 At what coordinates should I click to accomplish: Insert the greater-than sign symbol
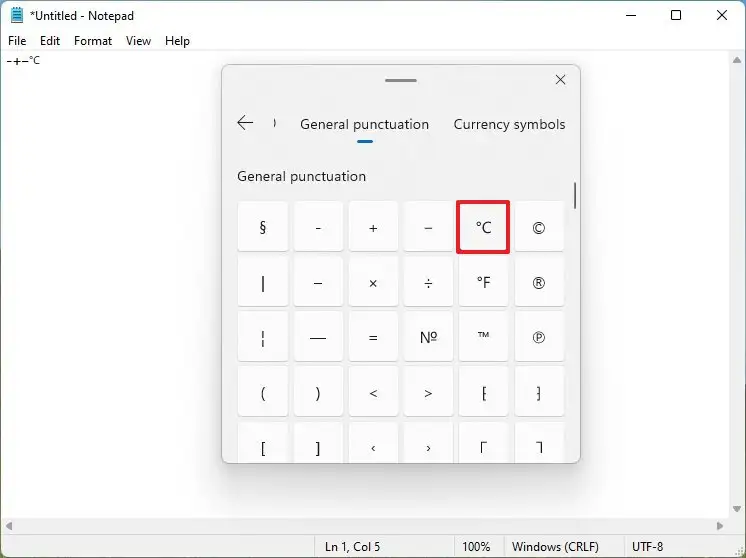point(428,392)
